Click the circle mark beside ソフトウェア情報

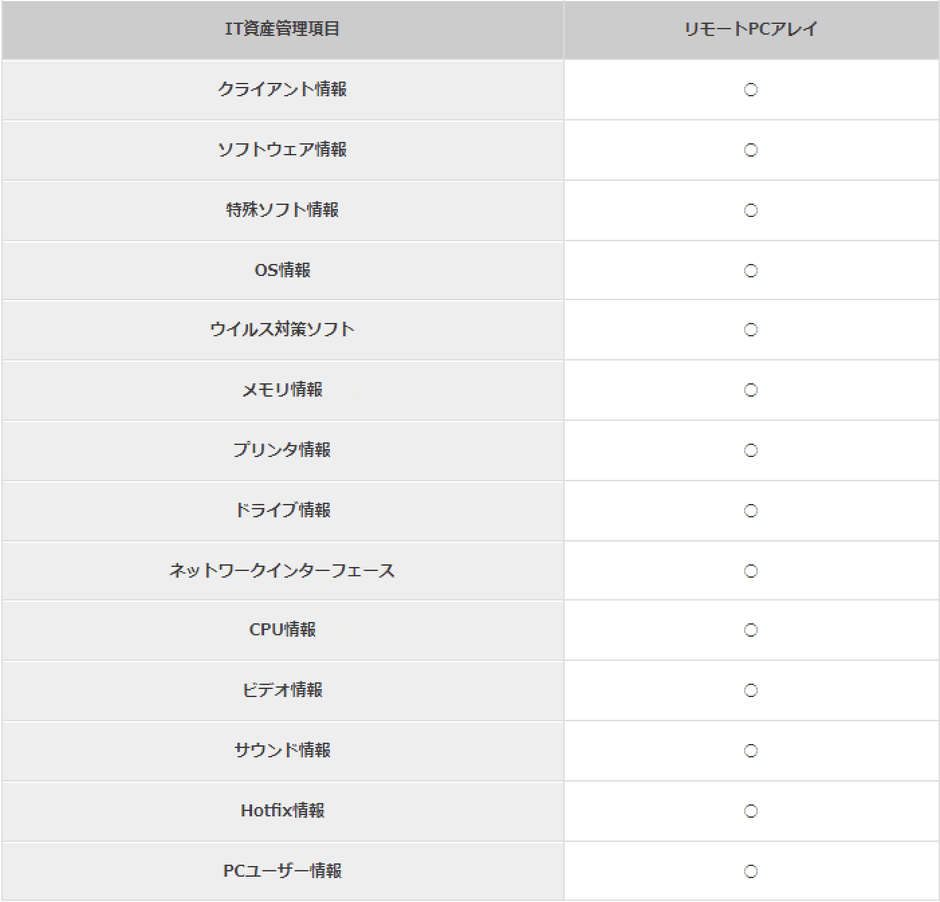(751, 150)
